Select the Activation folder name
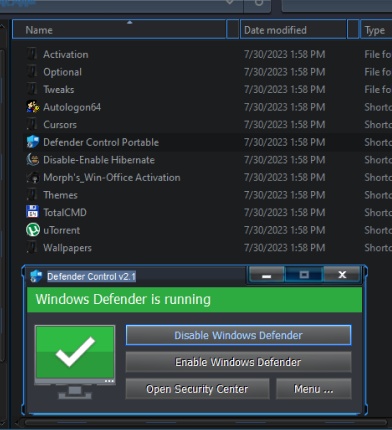Image resolution: width=392 pixels, height=430 pixels. pyautogui.click(x=66, y=54)
